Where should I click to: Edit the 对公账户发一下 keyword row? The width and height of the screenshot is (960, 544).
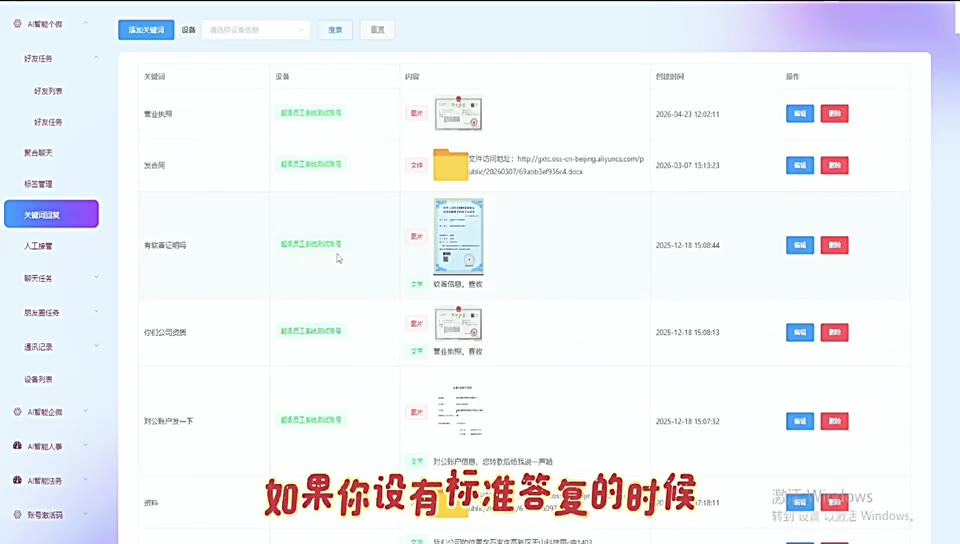[800, 421]
